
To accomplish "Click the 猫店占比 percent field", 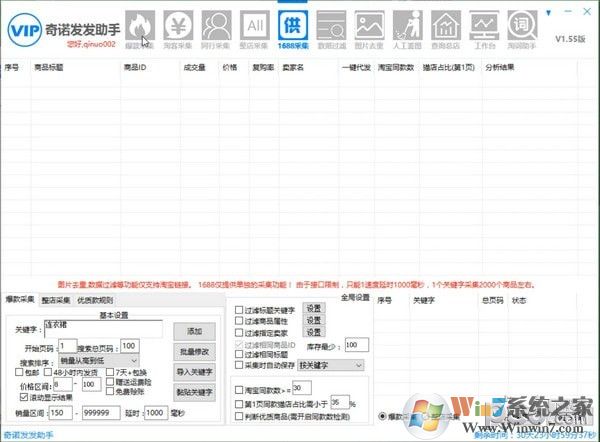I will click(x=339, y=402).
